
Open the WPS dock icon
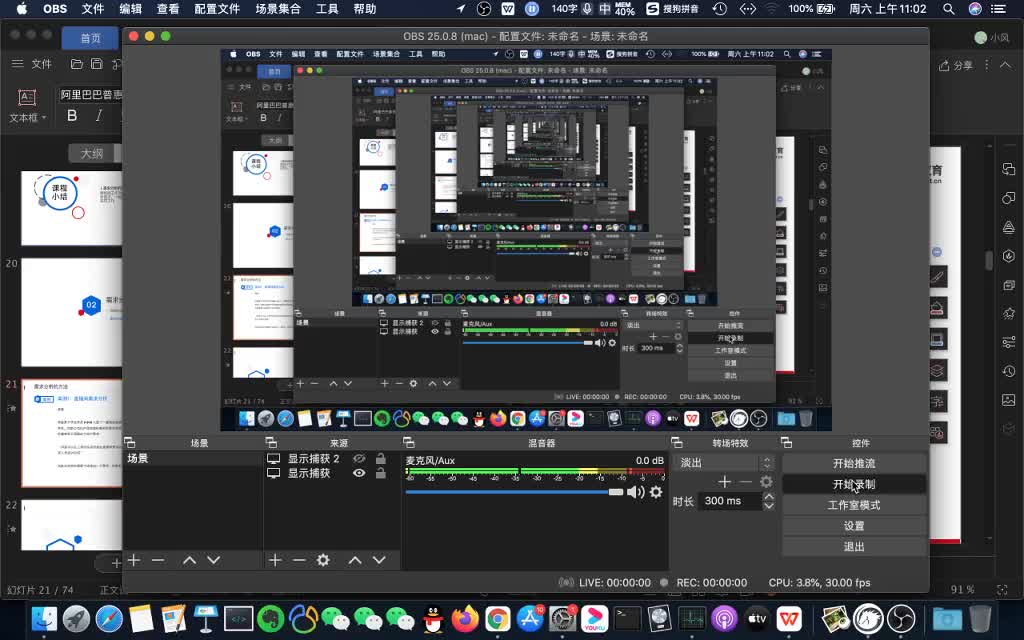click(x=789, y=618)
